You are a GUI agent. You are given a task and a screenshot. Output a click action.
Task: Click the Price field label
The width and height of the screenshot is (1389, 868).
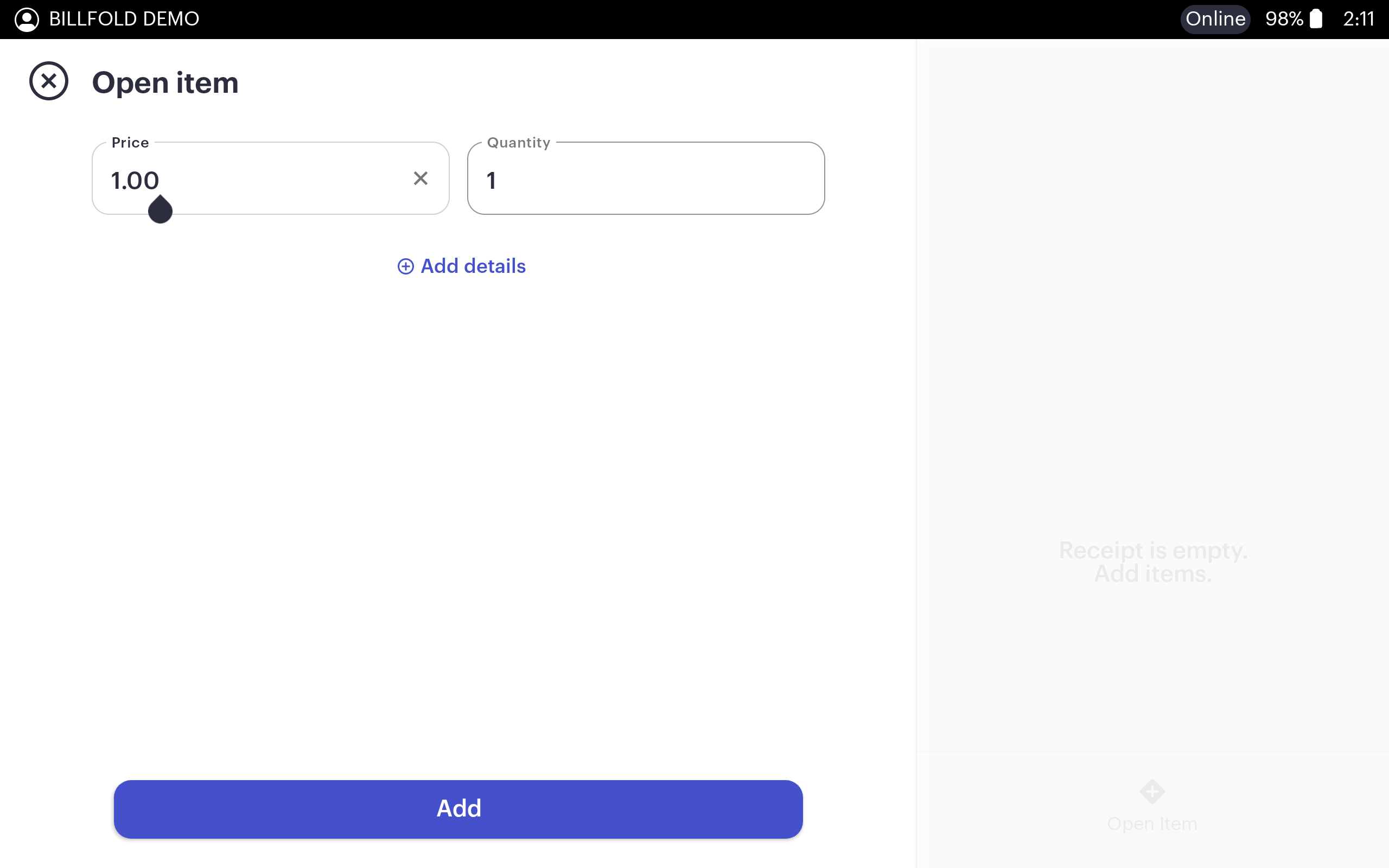pyautogui.click(x=130, y=142)
